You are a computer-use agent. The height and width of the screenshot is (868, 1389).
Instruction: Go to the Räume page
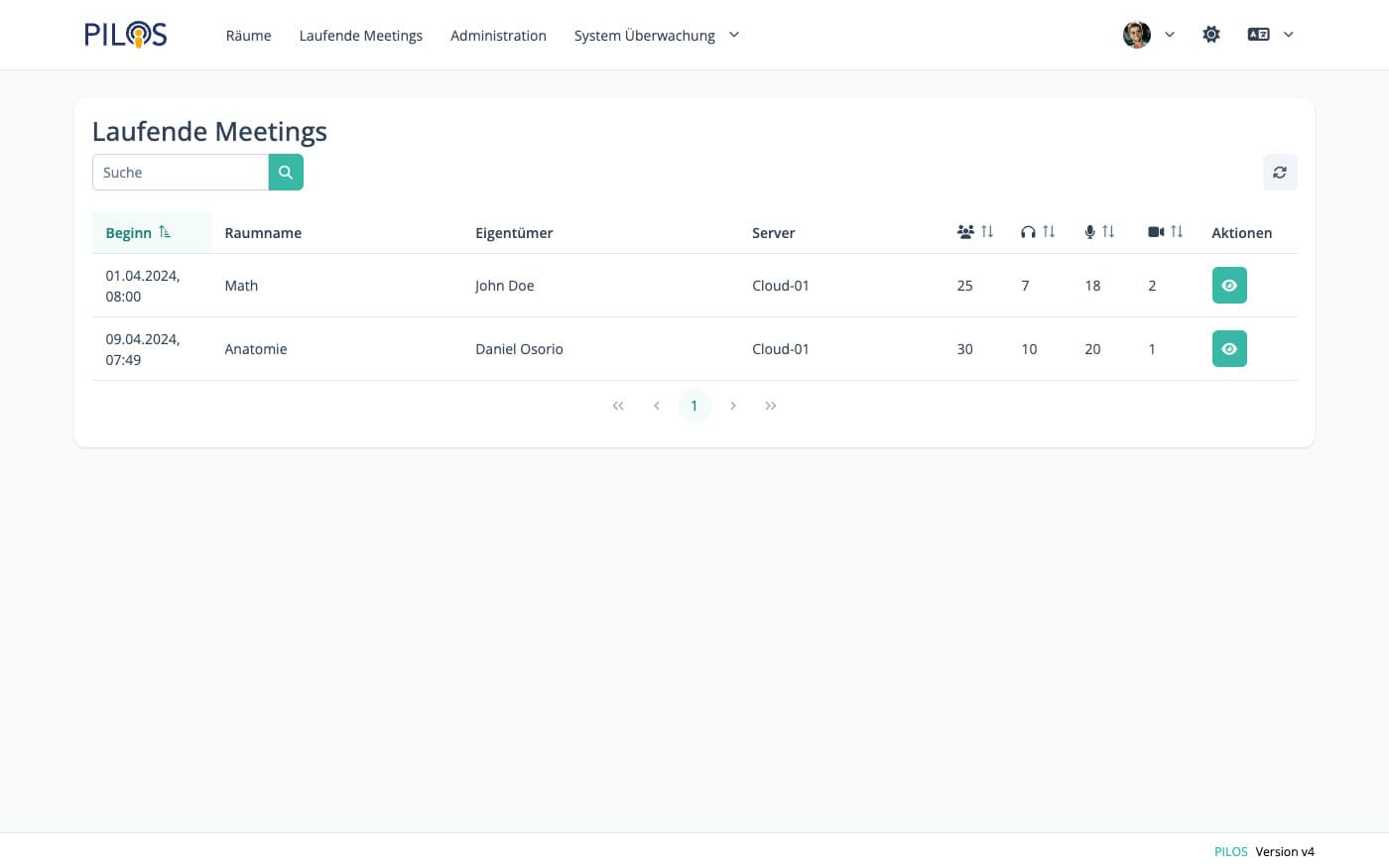(248, 36)
